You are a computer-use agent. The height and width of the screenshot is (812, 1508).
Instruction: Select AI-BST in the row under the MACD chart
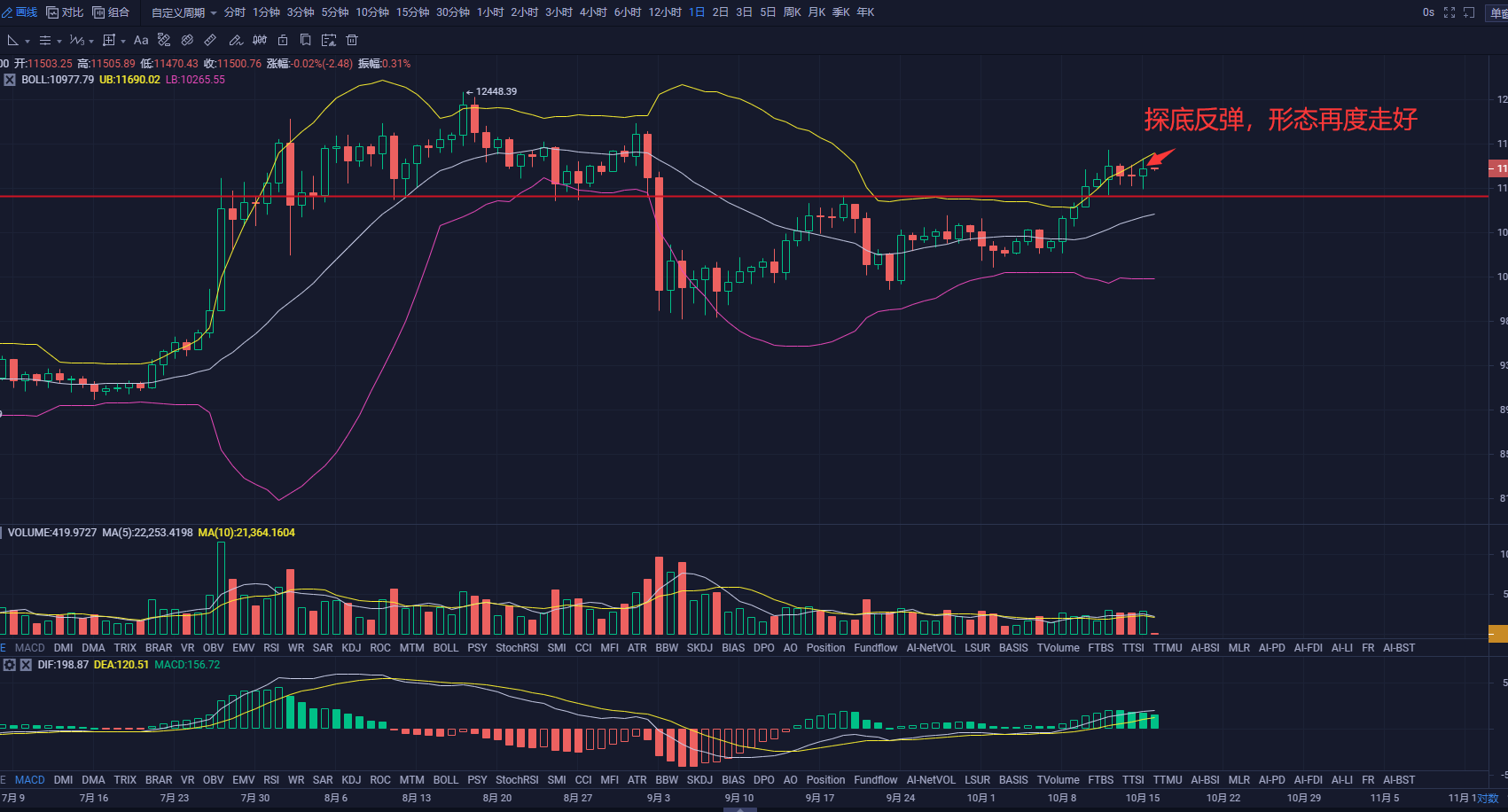(x=1399, y=780)
